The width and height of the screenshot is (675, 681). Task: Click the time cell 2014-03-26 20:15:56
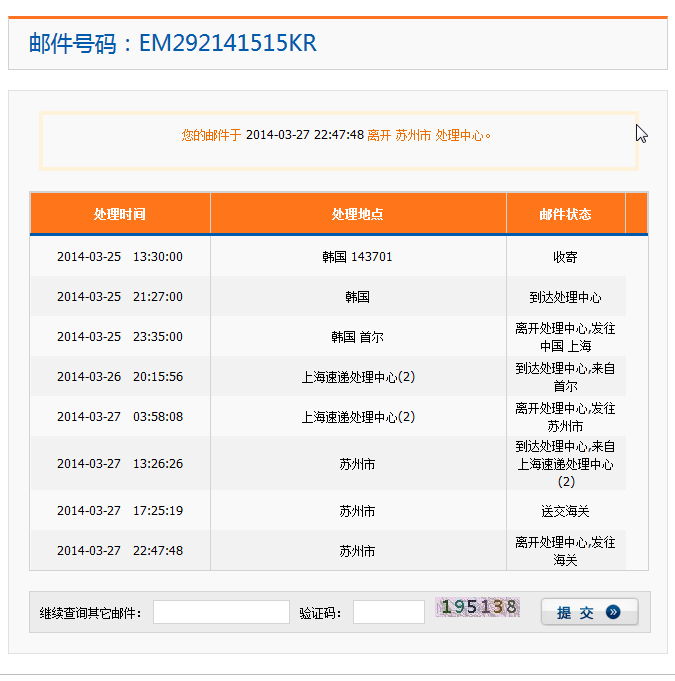pos(120,377)
